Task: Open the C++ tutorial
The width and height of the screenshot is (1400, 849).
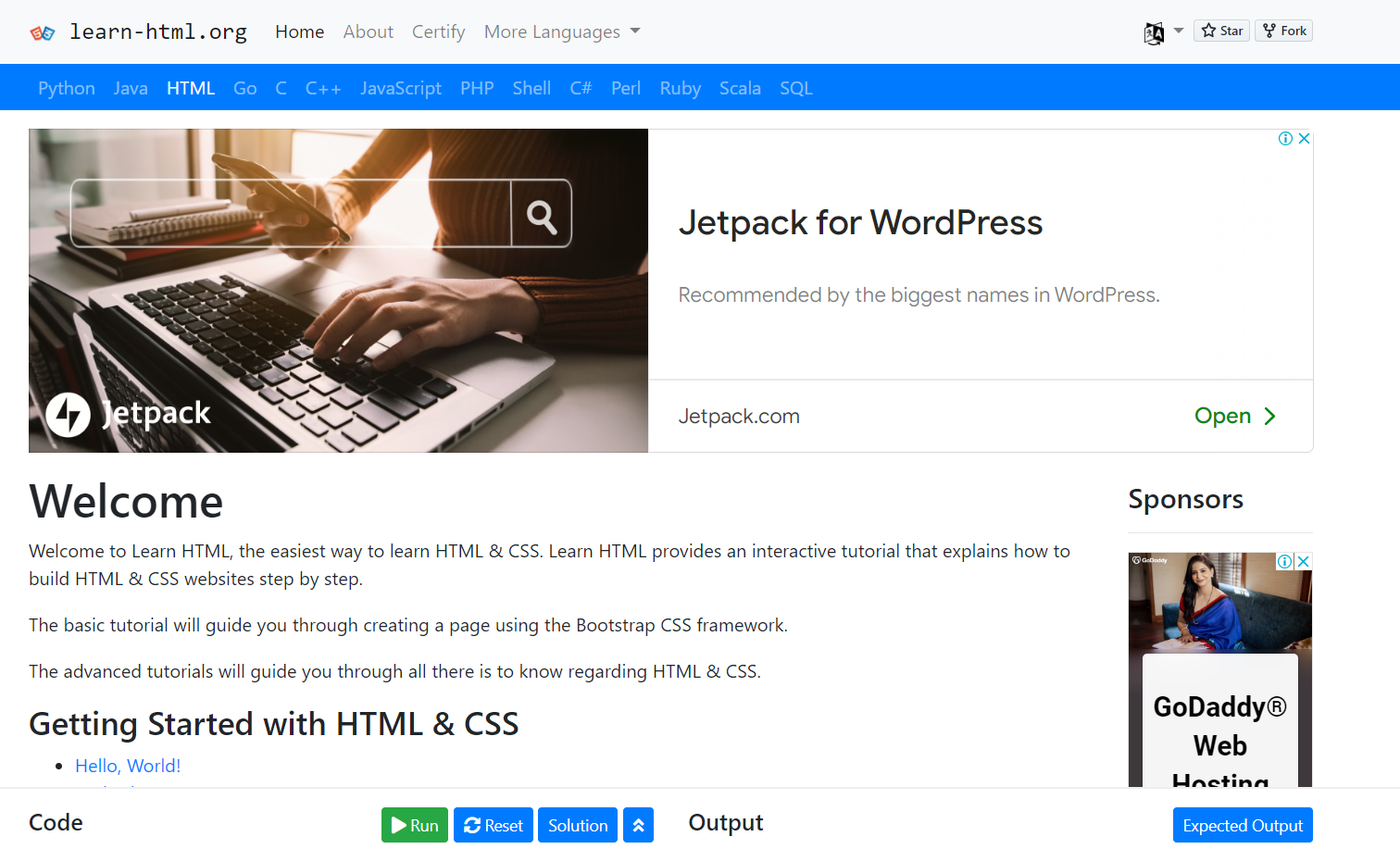Action: tap(323, 88)
